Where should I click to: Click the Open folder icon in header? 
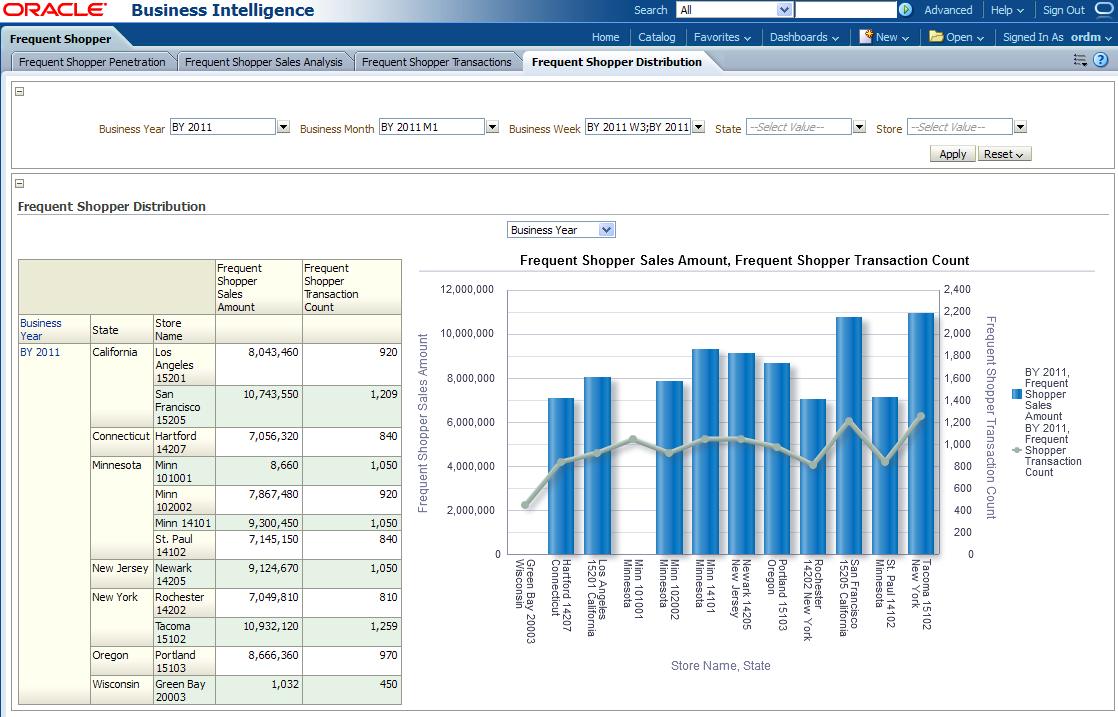tap(936, 36)
